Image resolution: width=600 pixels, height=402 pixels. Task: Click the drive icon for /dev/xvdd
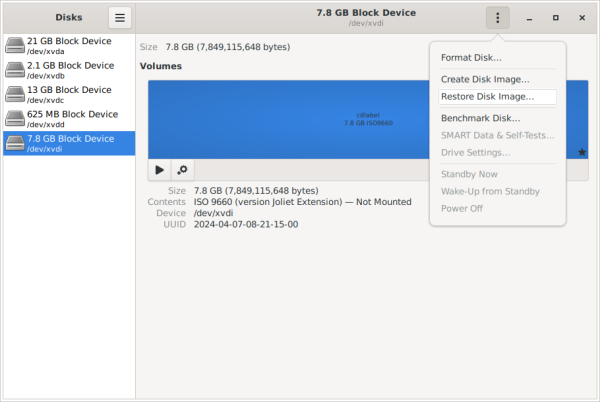click(x=15, y=119)
